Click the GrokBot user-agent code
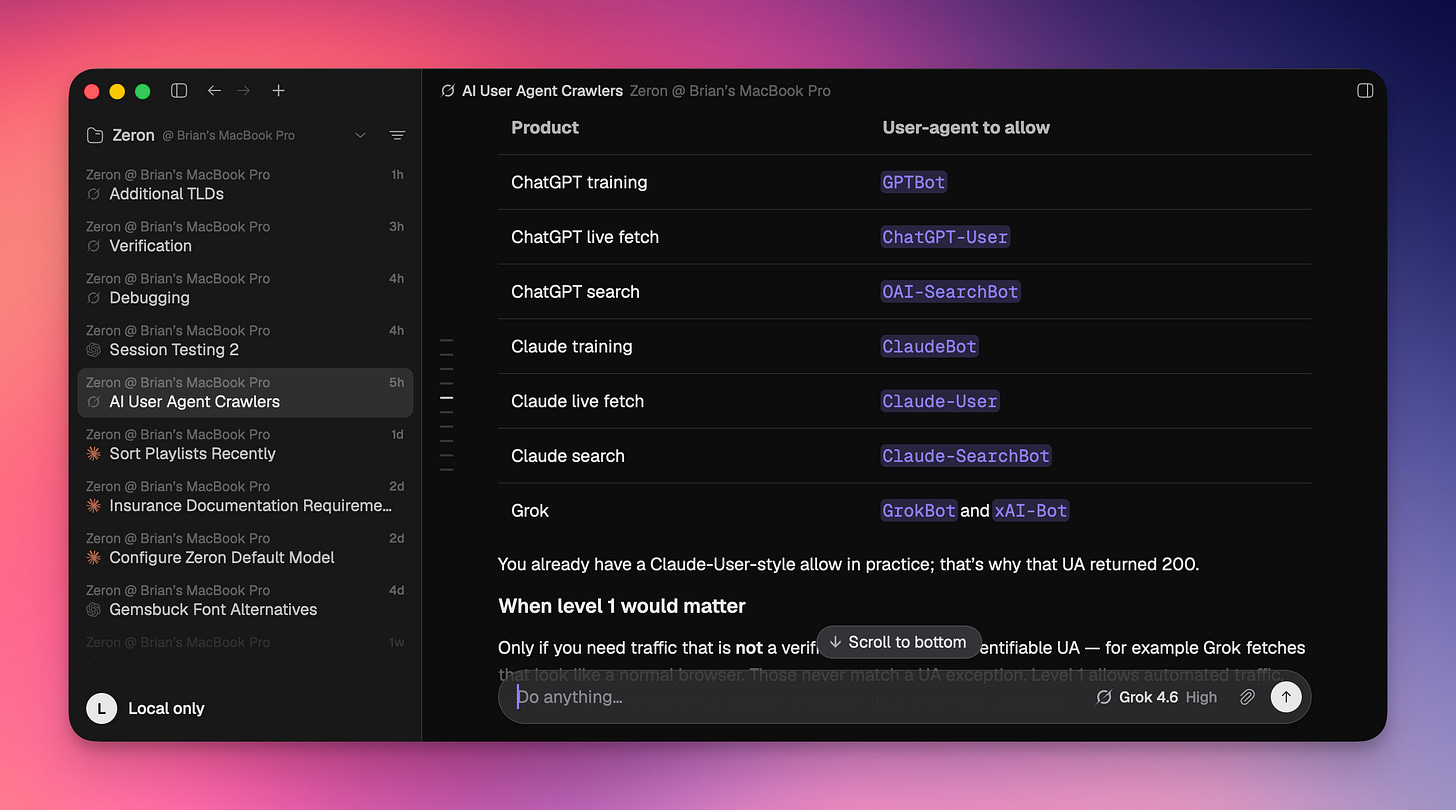The width and height of the screenshot is (1456, 810). [919, 510]
